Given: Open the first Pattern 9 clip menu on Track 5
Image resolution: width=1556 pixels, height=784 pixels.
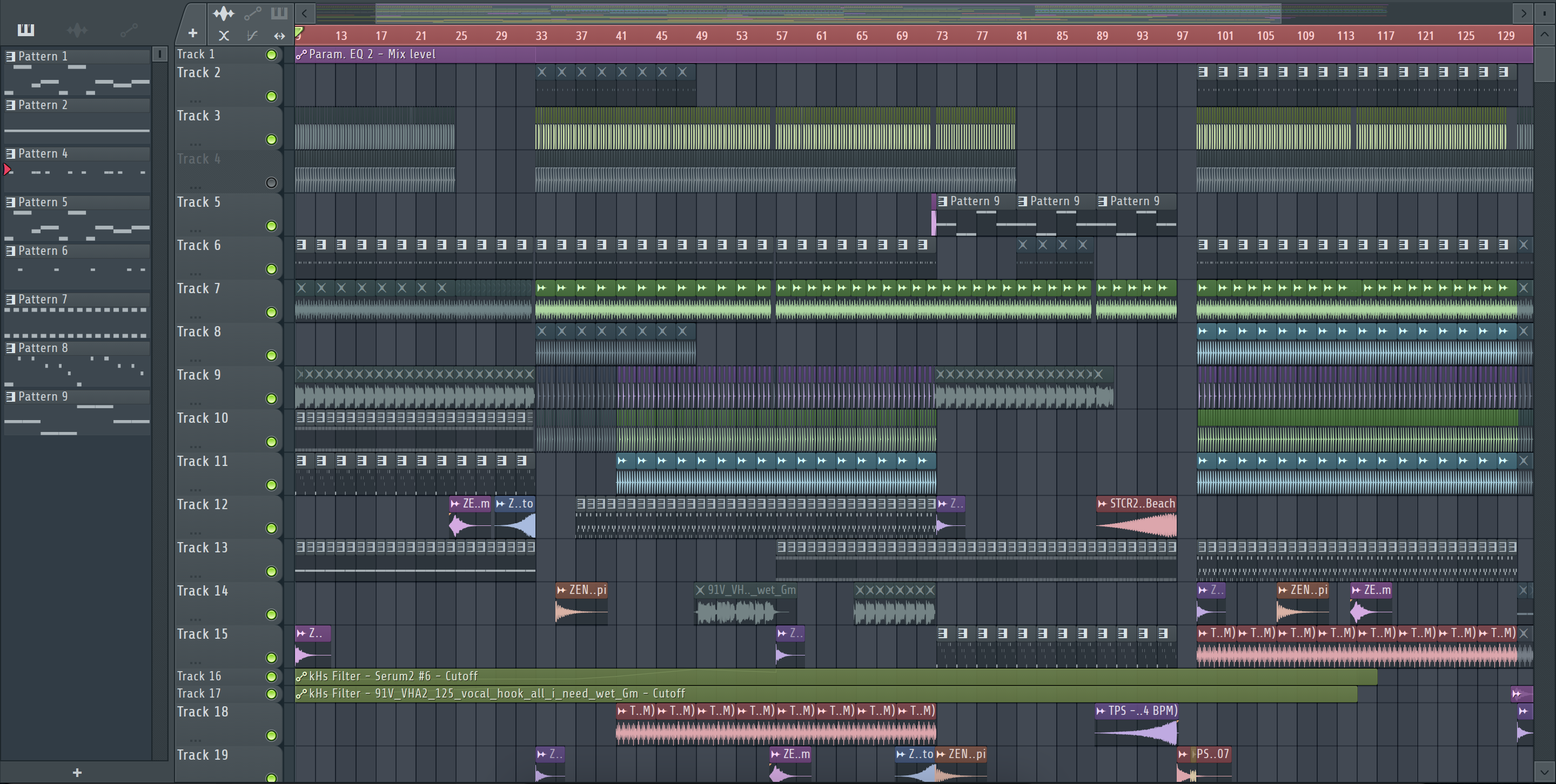Looking at the screenshot, I should [943, 201].
